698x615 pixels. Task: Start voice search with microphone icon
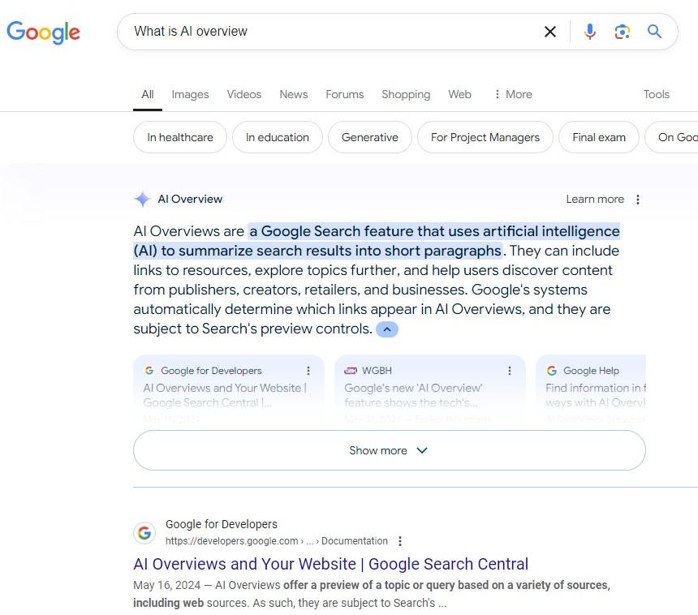click(590, 32)
